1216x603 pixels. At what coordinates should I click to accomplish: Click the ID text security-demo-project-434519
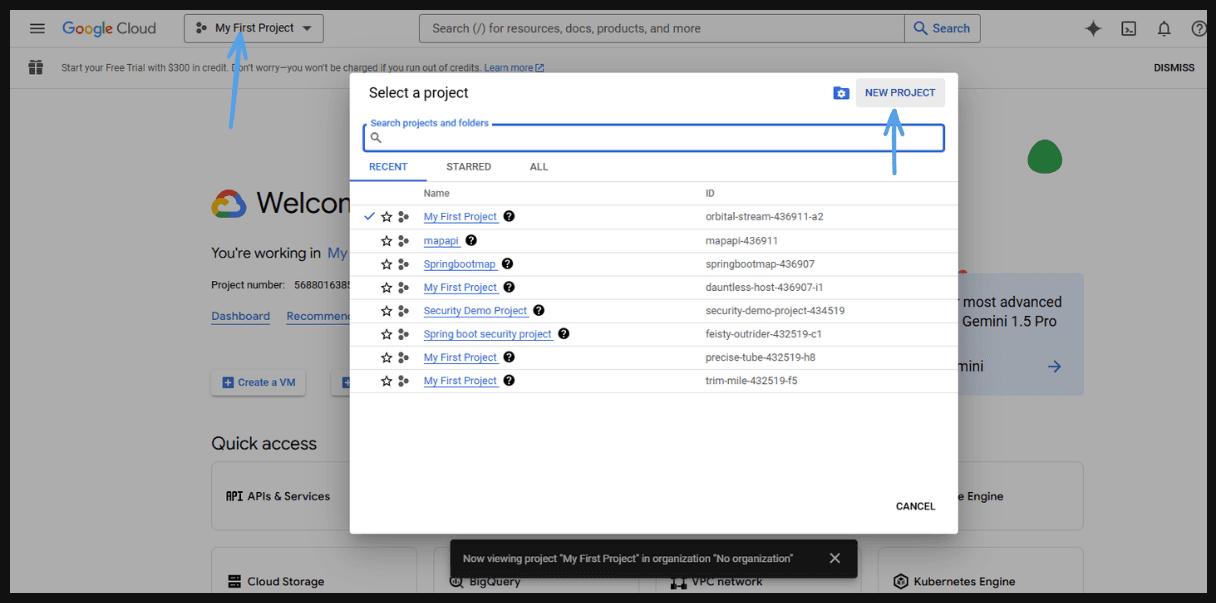click(x=775, y=311)
